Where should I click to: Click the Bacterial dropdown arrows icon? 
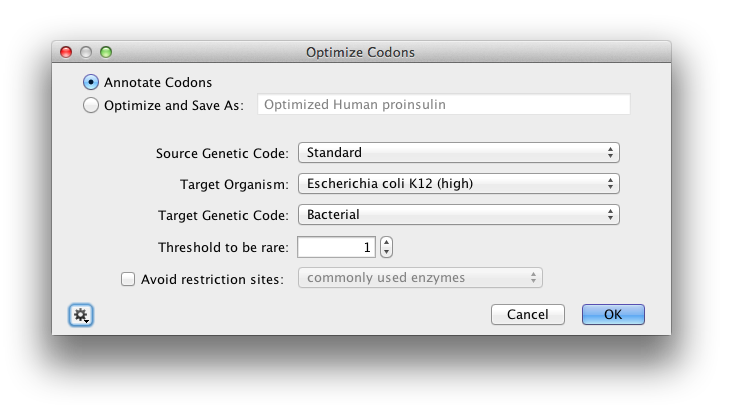610,215
